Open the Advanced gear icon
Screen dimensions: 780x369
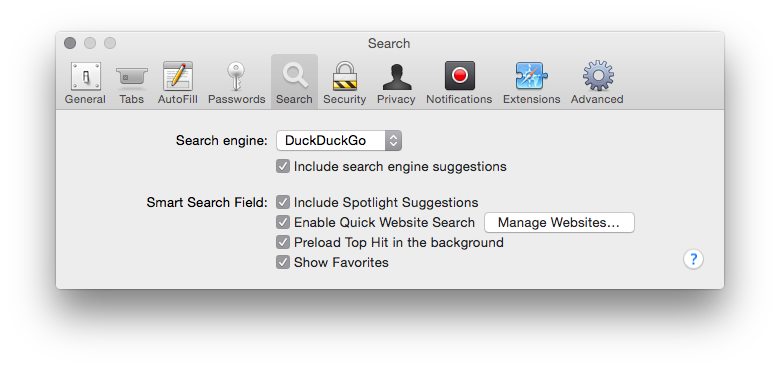tap(598, 76)
